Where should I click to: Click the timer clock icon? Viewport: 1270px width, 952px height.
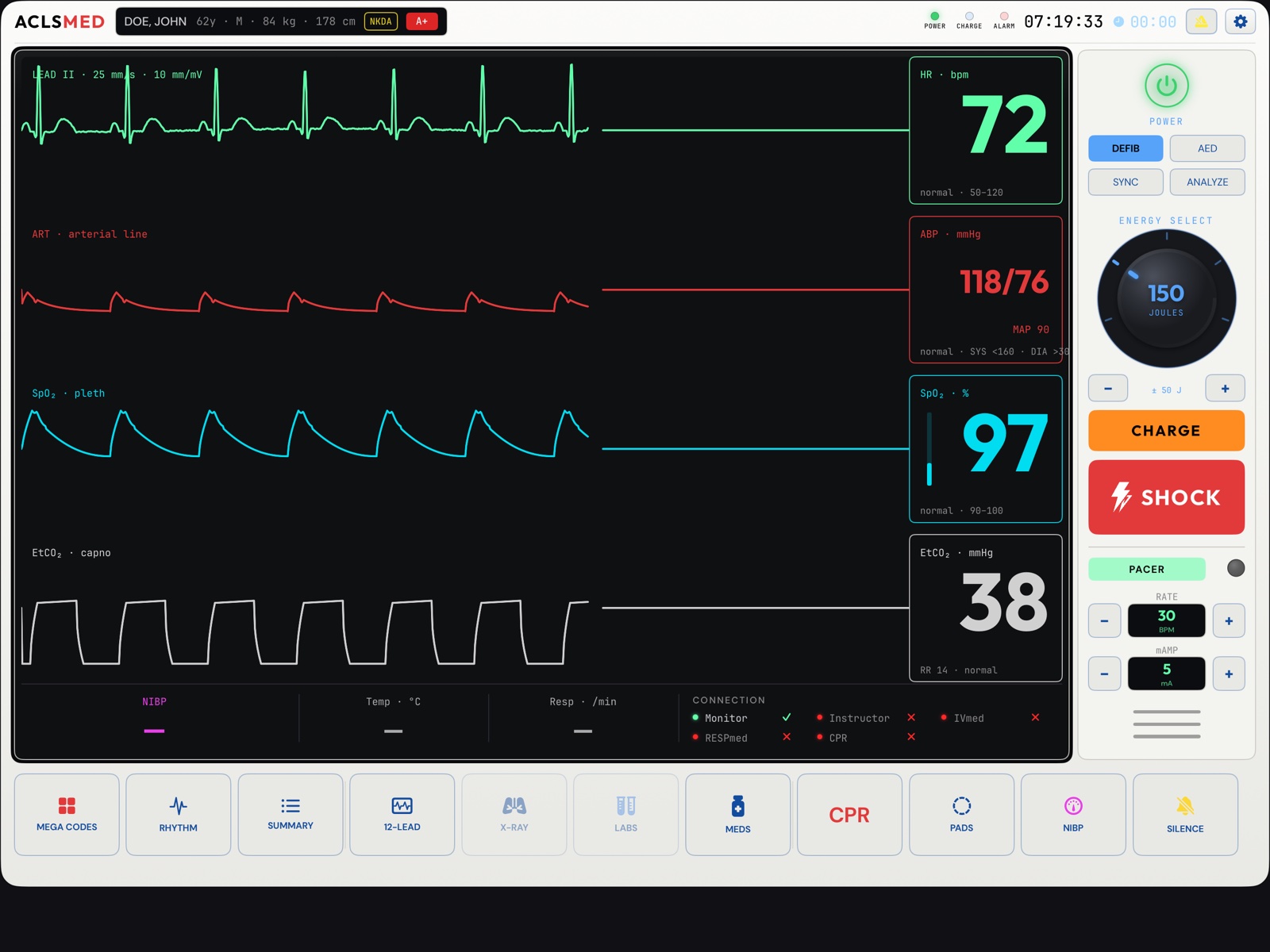pos(1119,21)
